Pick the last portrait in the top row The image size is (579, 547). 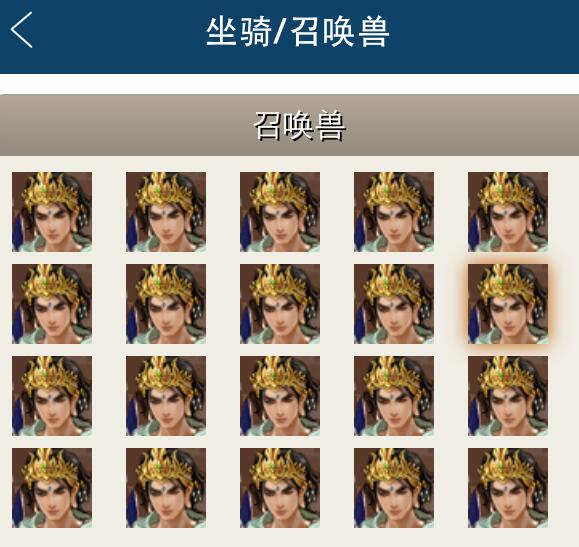508,212
